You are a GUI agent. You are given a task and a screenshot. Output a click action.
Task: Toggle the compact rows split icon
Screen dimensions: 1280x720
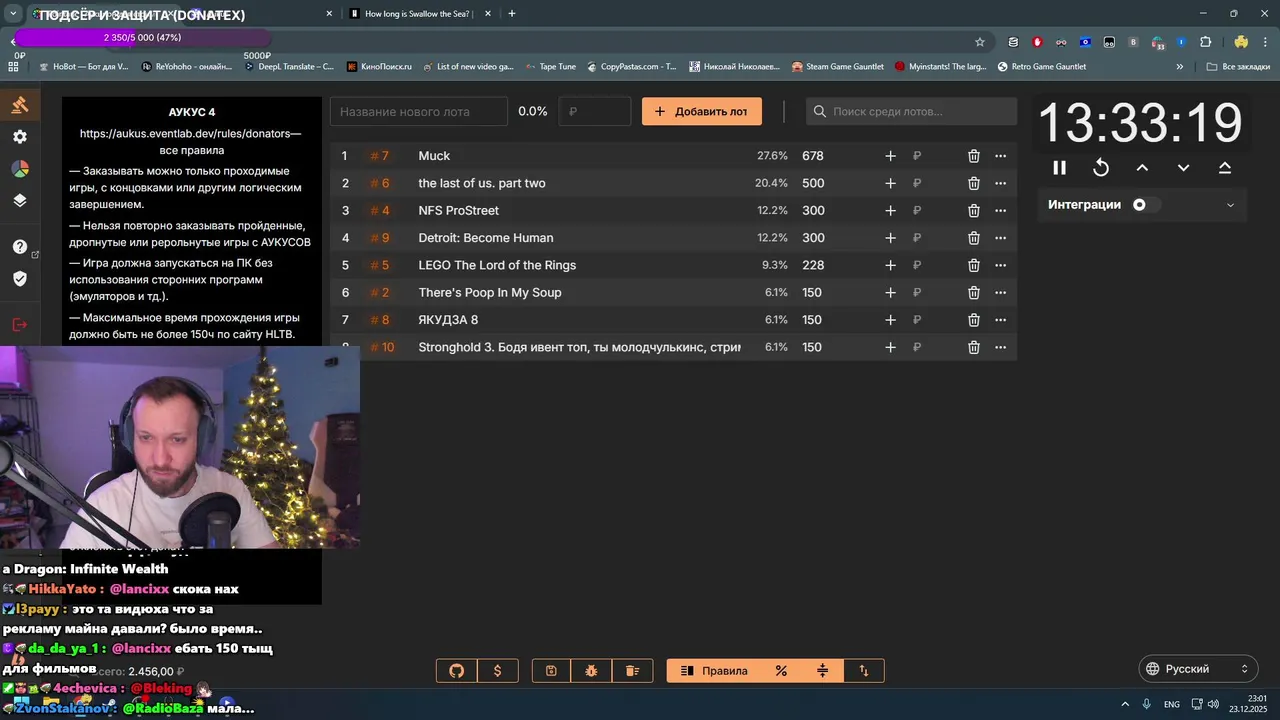coord(823,671)
